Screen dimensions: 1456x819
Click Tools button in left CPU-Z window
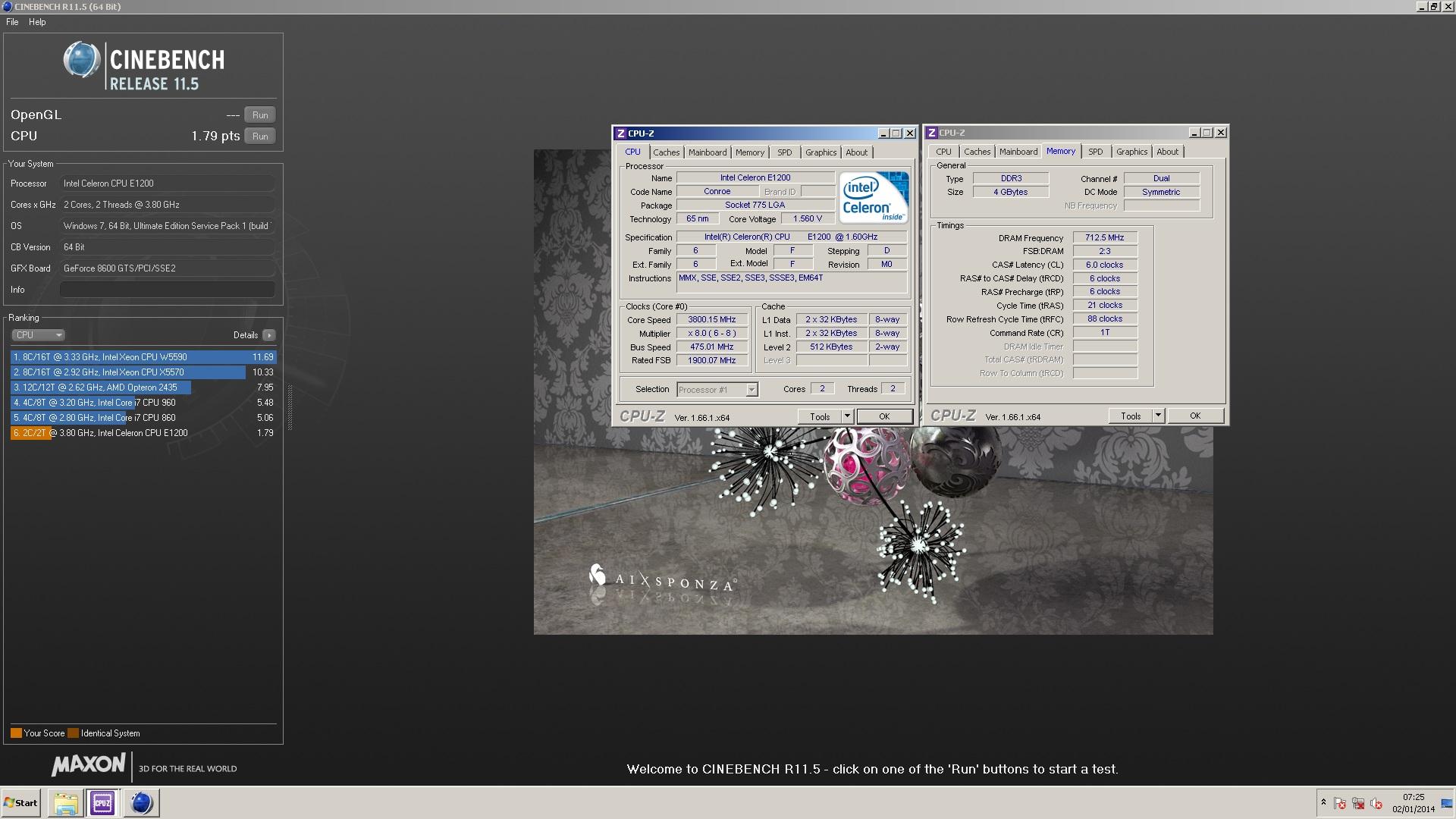click(x=820, y=416)
